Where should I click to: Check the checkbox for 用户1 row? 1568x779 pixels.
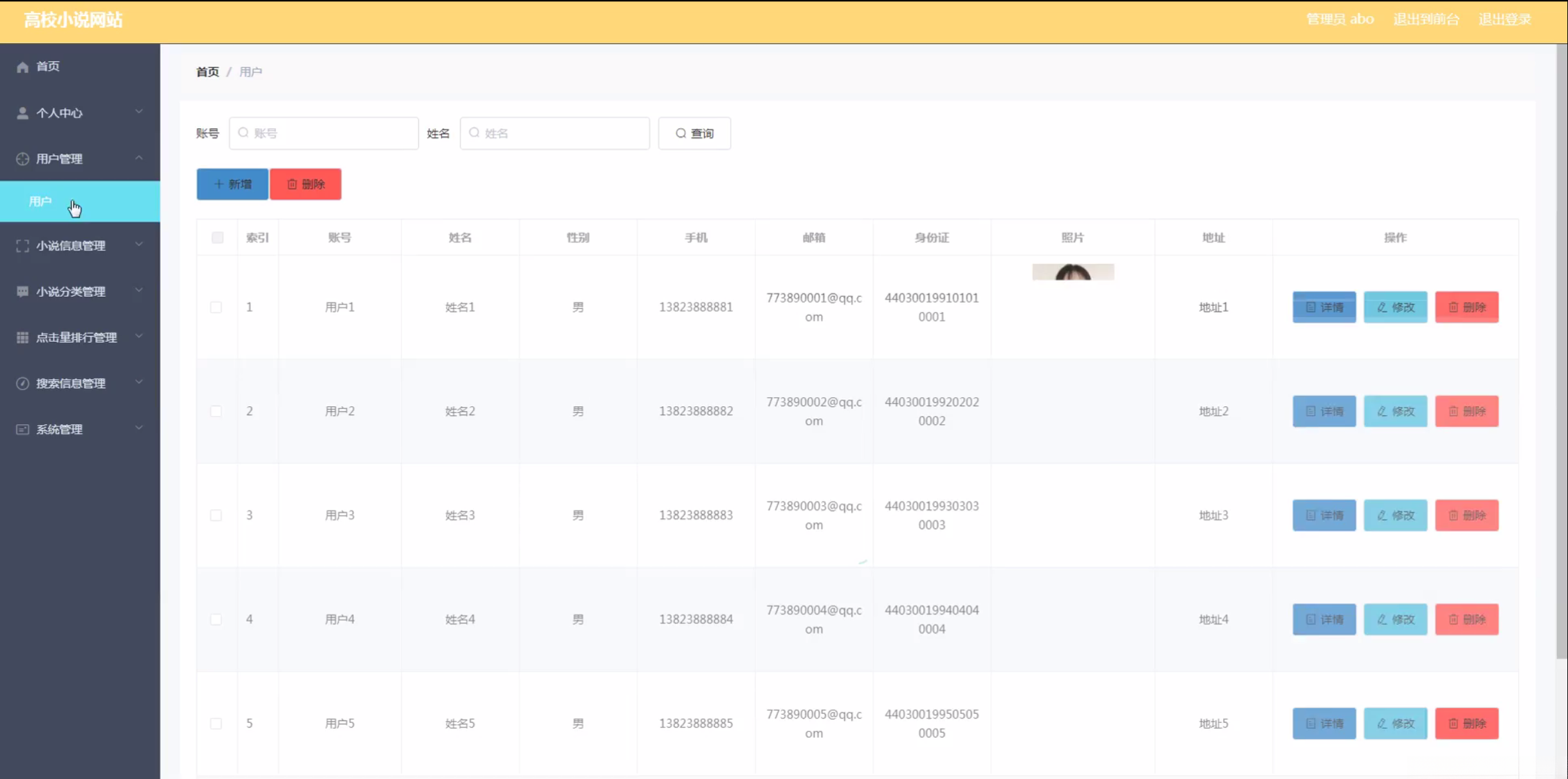click(216, 307)
